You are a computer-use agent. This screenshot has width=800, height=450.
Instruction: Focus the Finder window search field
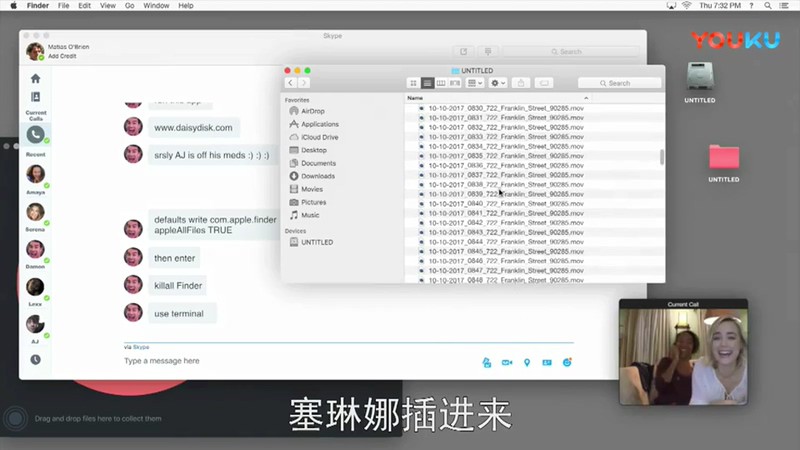click(x=619, y=83)
